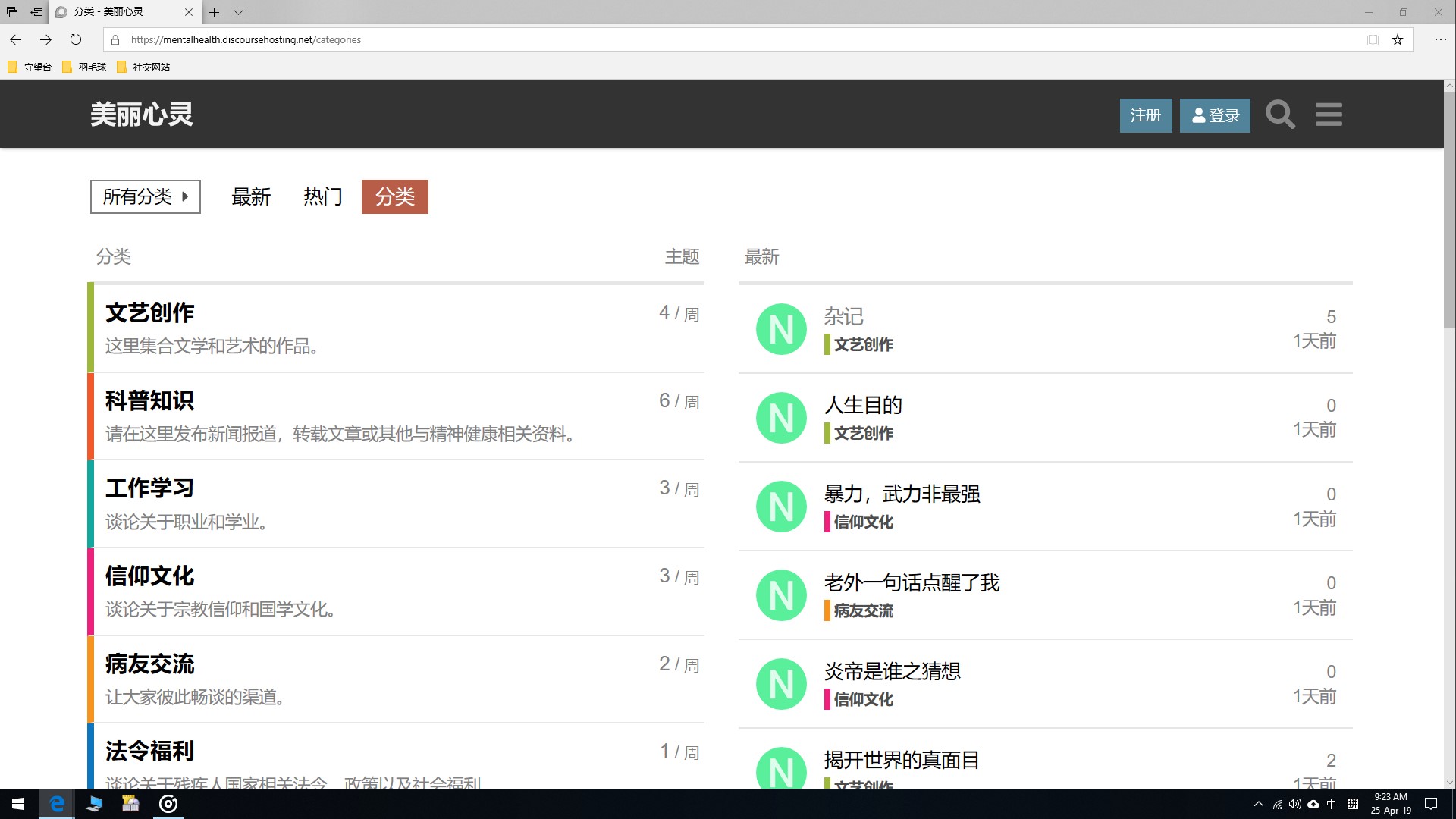This screenshot has height=819, width=1456.
Task: Click the favorites star icon
Action: pos(1398,39)
